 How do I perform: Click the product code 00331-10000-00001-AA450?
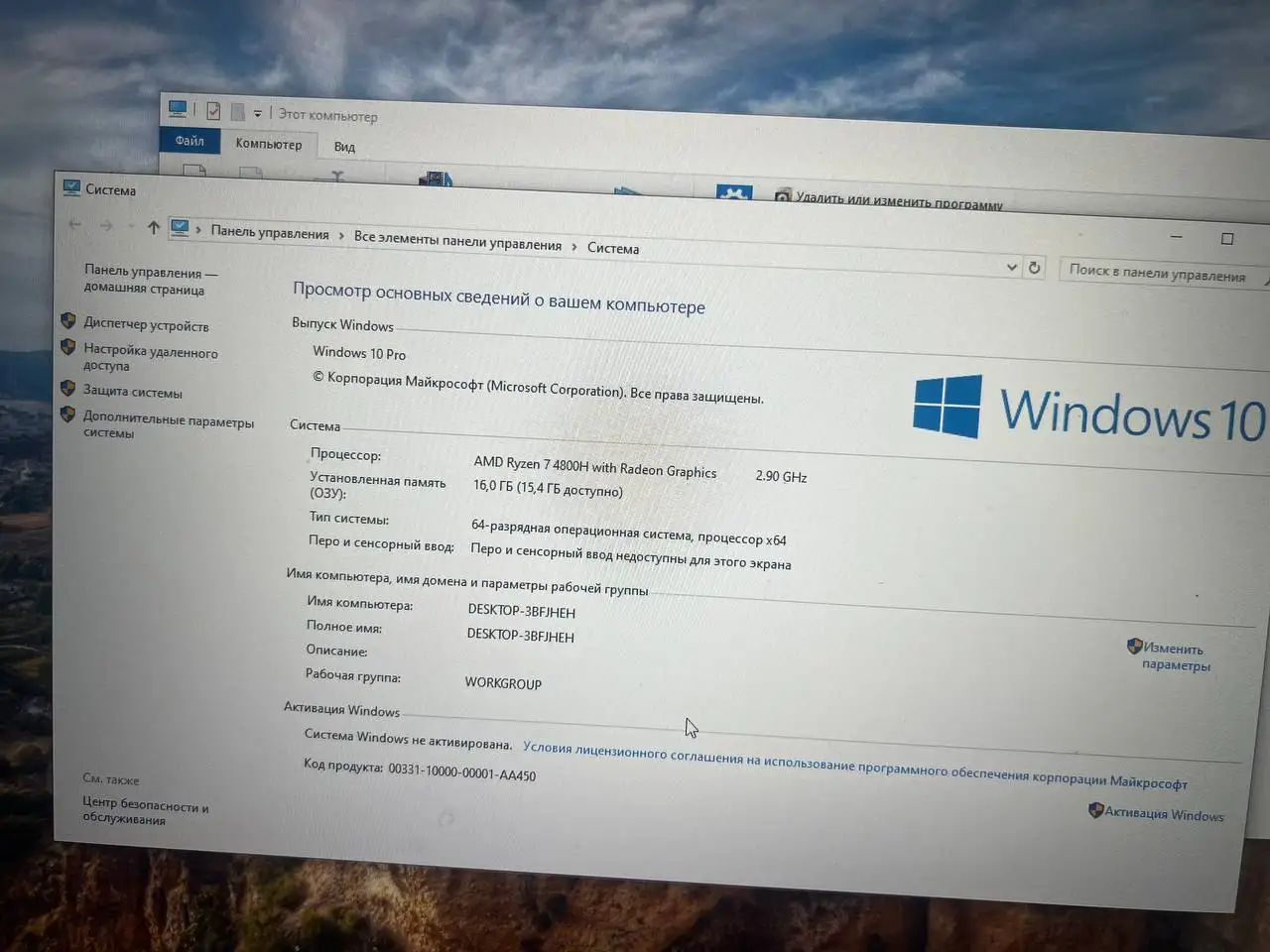pos(462,772)
